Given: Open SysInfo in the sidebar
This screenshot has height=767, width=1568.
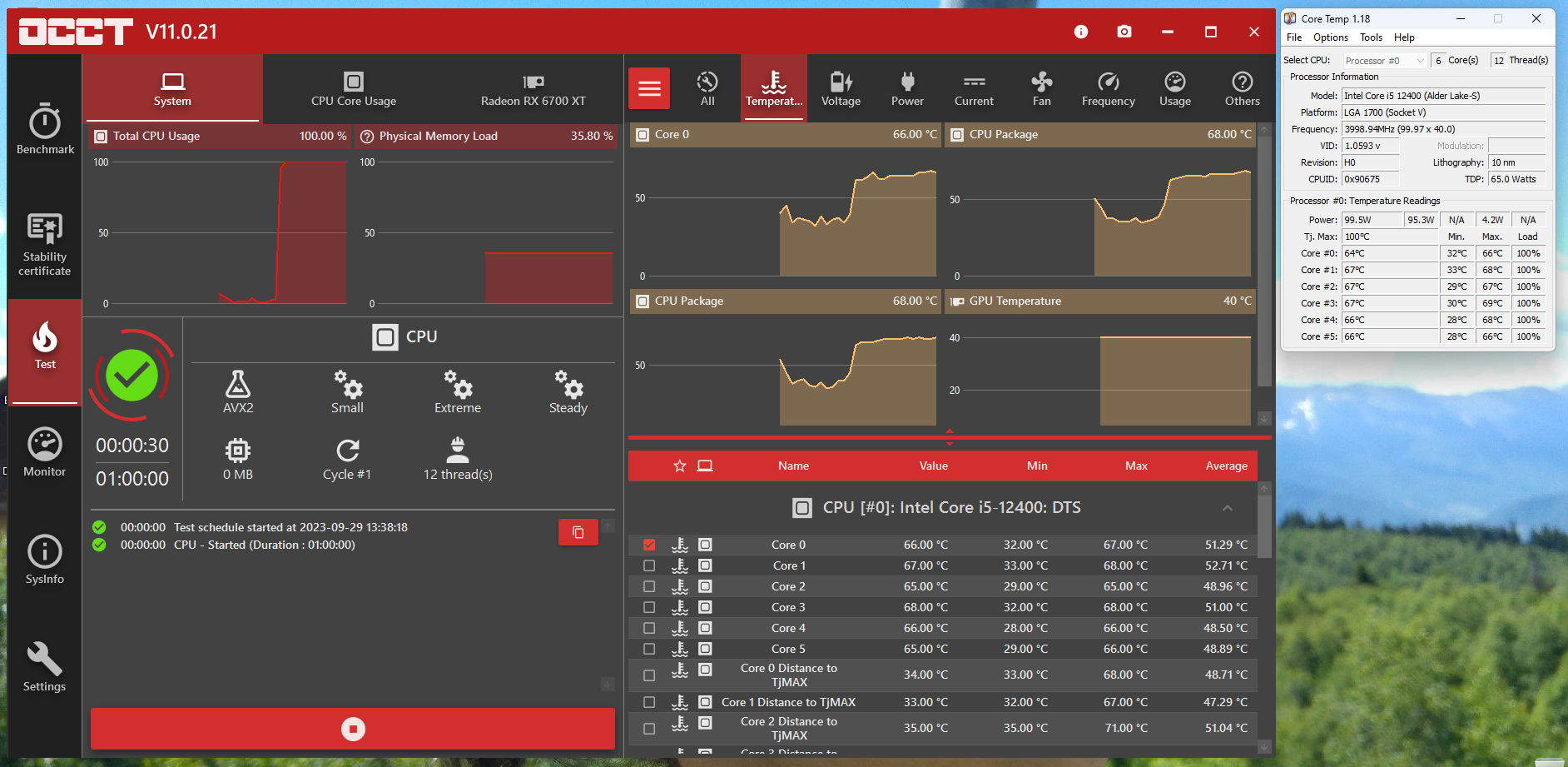Looking at the screenshot, I should point(45,560).
